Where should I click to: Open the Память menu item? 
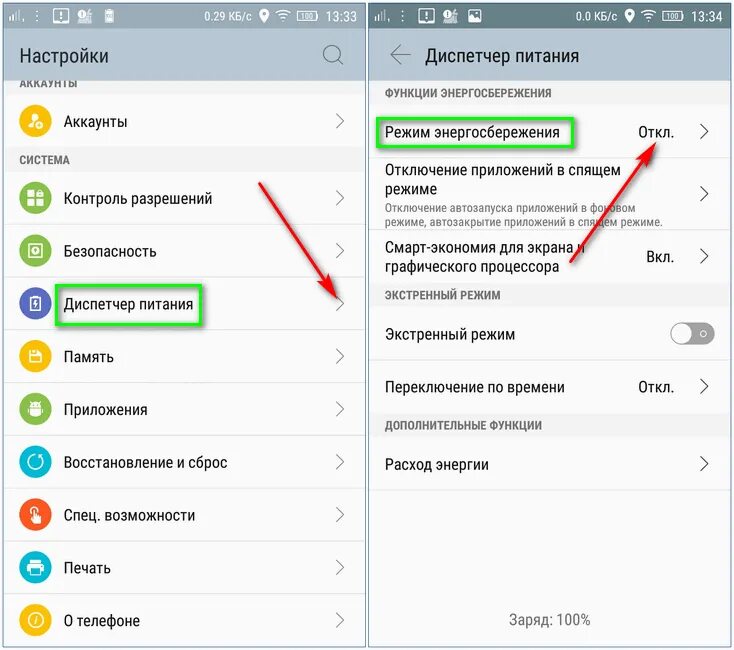184,357
